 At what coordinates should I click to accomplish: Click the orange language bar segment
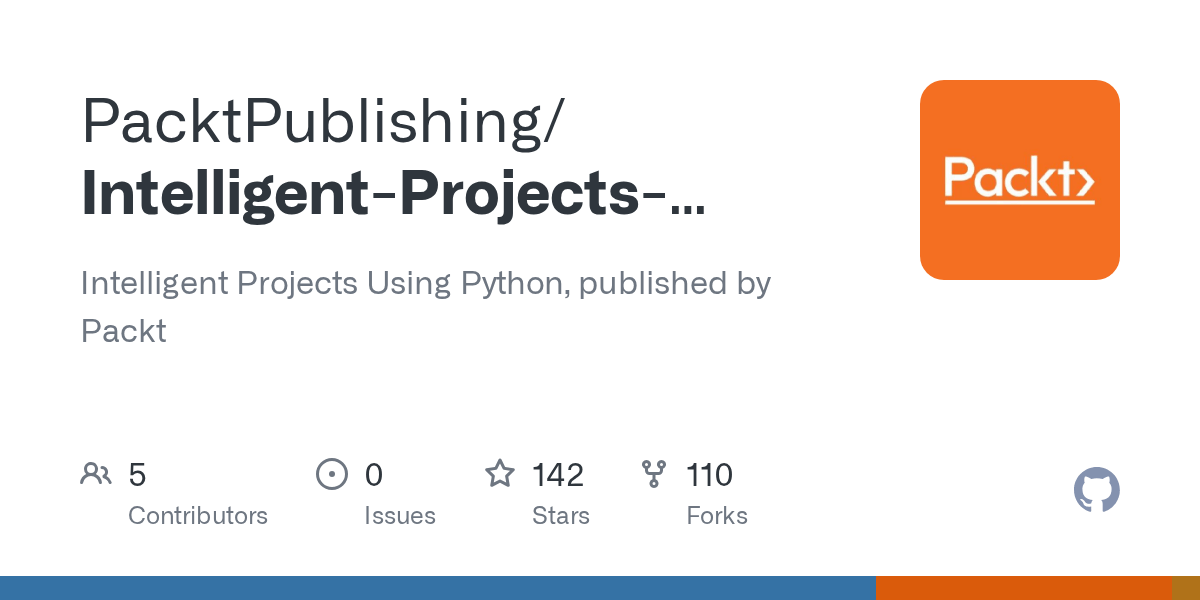[x=1024, y=588]
